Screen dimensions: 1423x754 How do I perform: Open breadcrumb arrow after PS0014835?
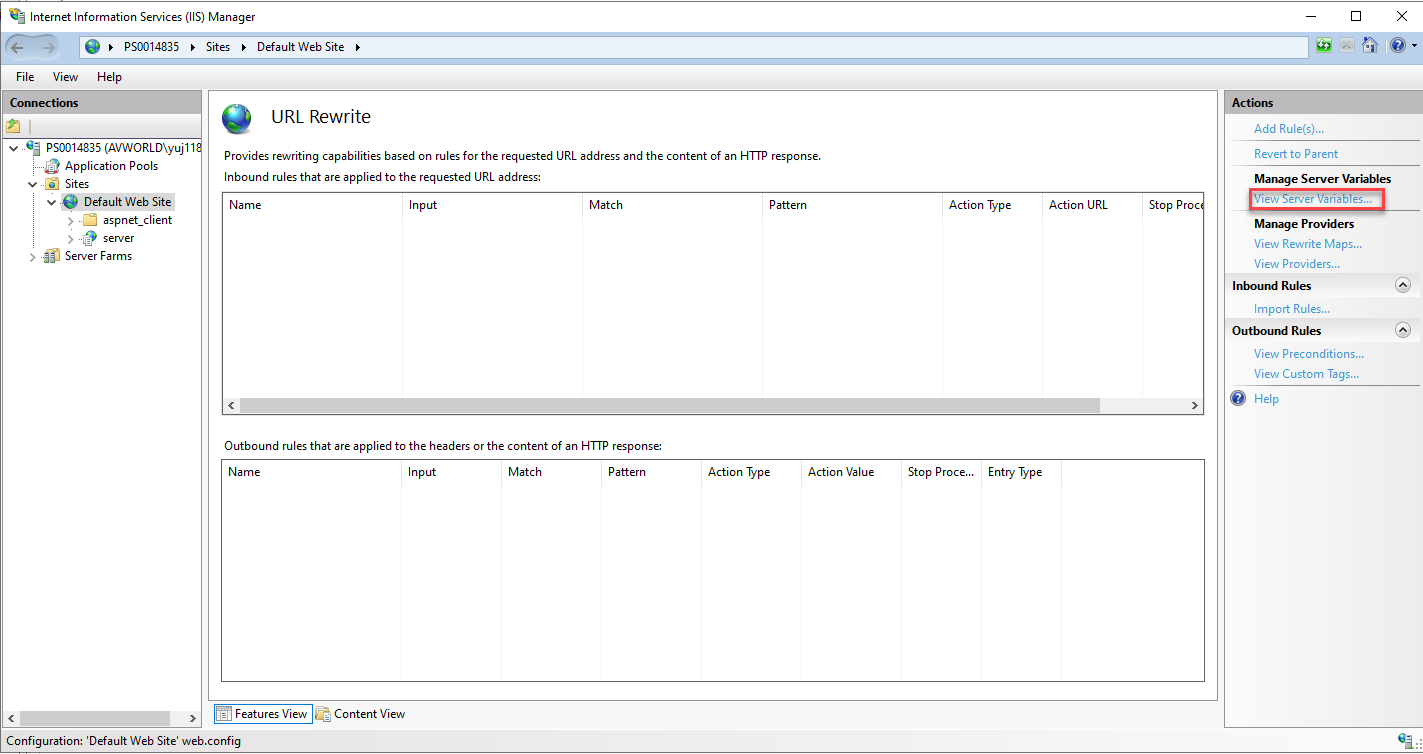(192, 47)
